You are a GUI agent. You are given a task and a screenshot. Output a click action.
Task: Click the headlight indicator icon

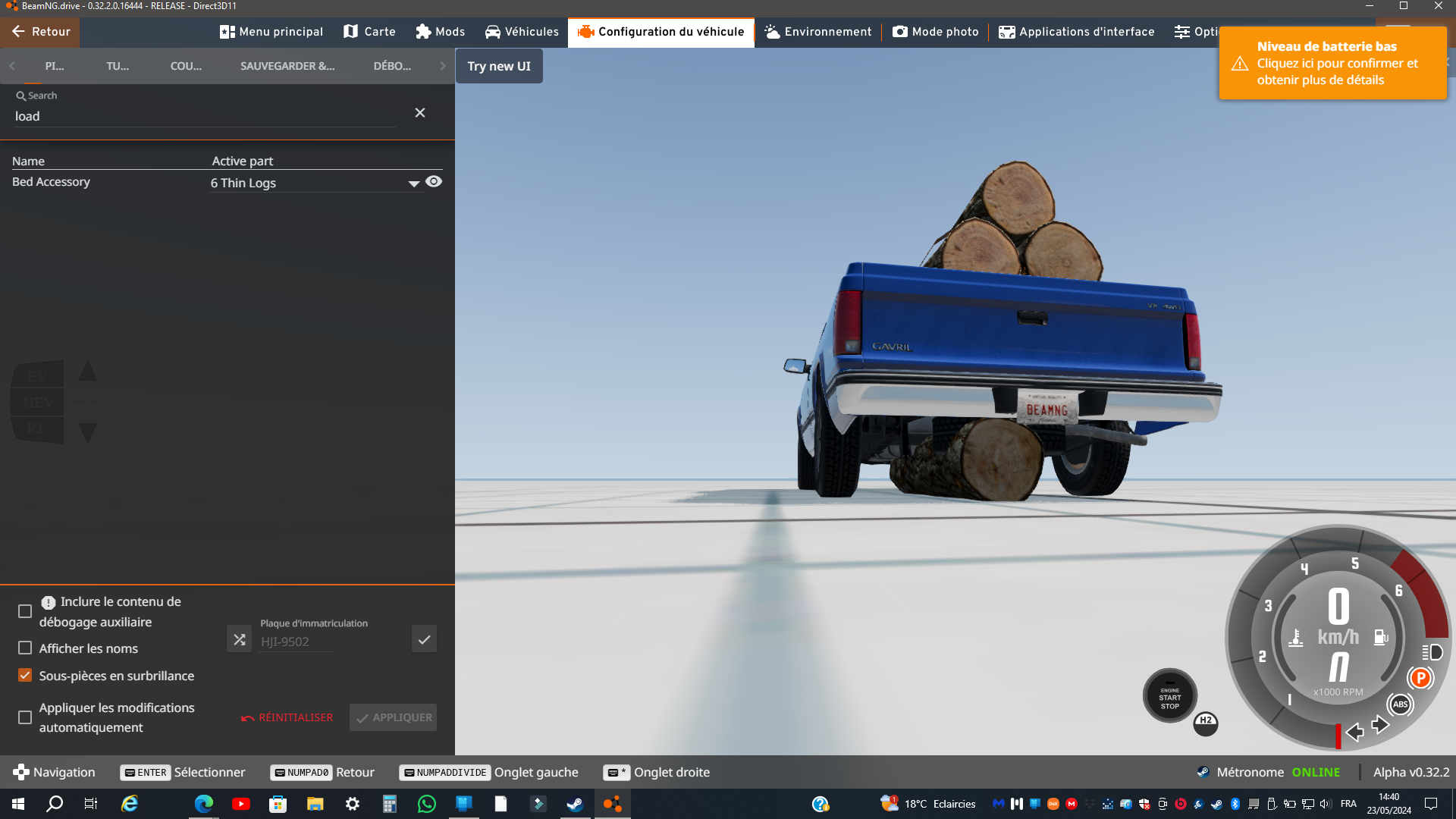point(1432,652)
